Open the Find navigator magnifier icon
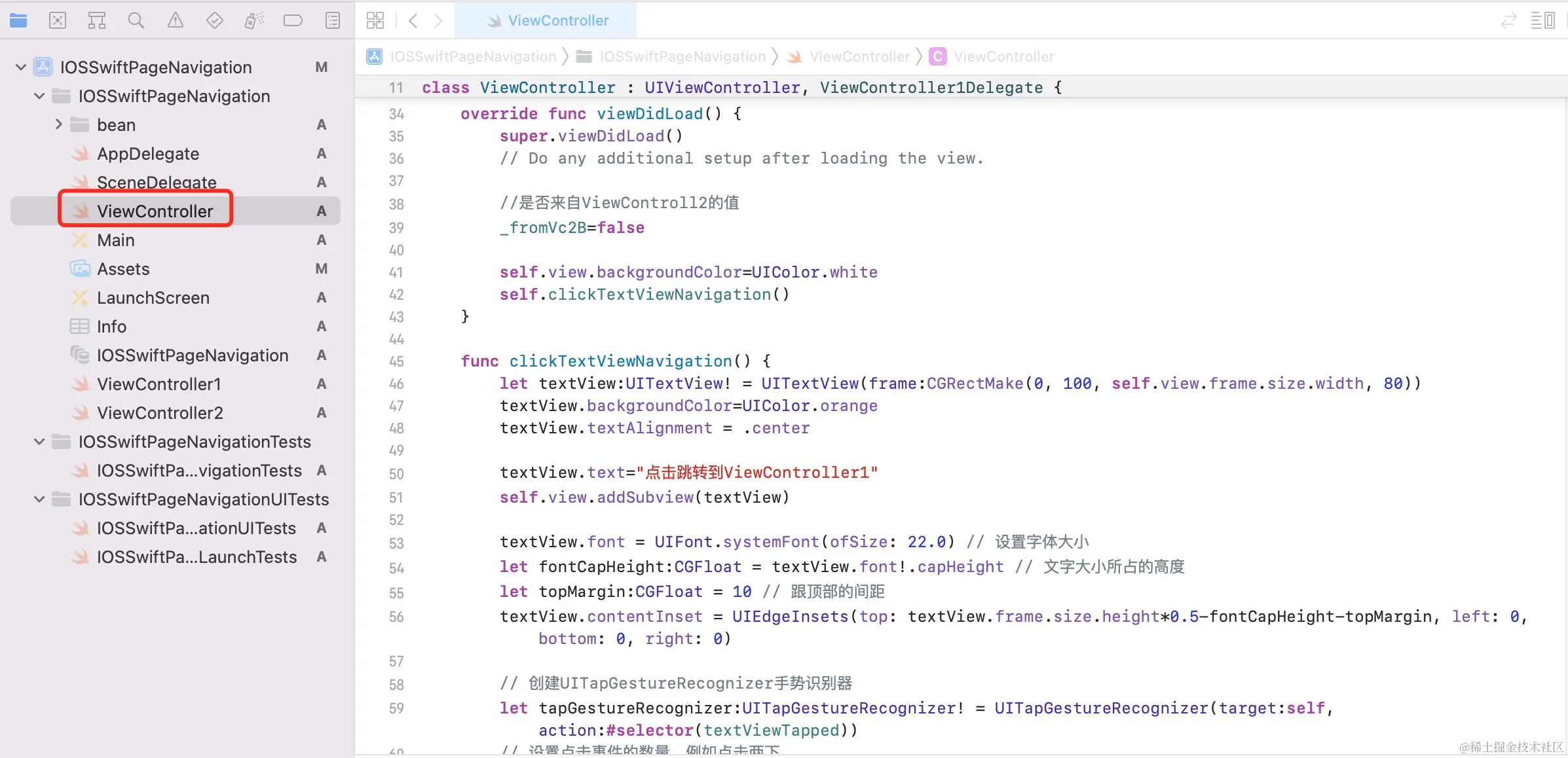The image size is (1568, 758). point(136,21)
